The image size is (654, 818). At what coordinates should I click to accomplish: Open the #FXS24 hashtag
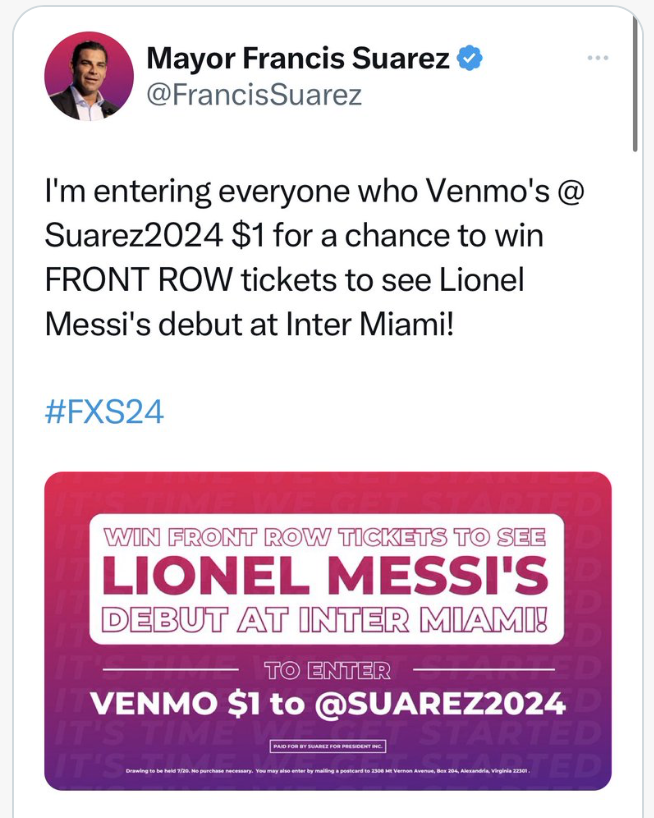[104, 412]
